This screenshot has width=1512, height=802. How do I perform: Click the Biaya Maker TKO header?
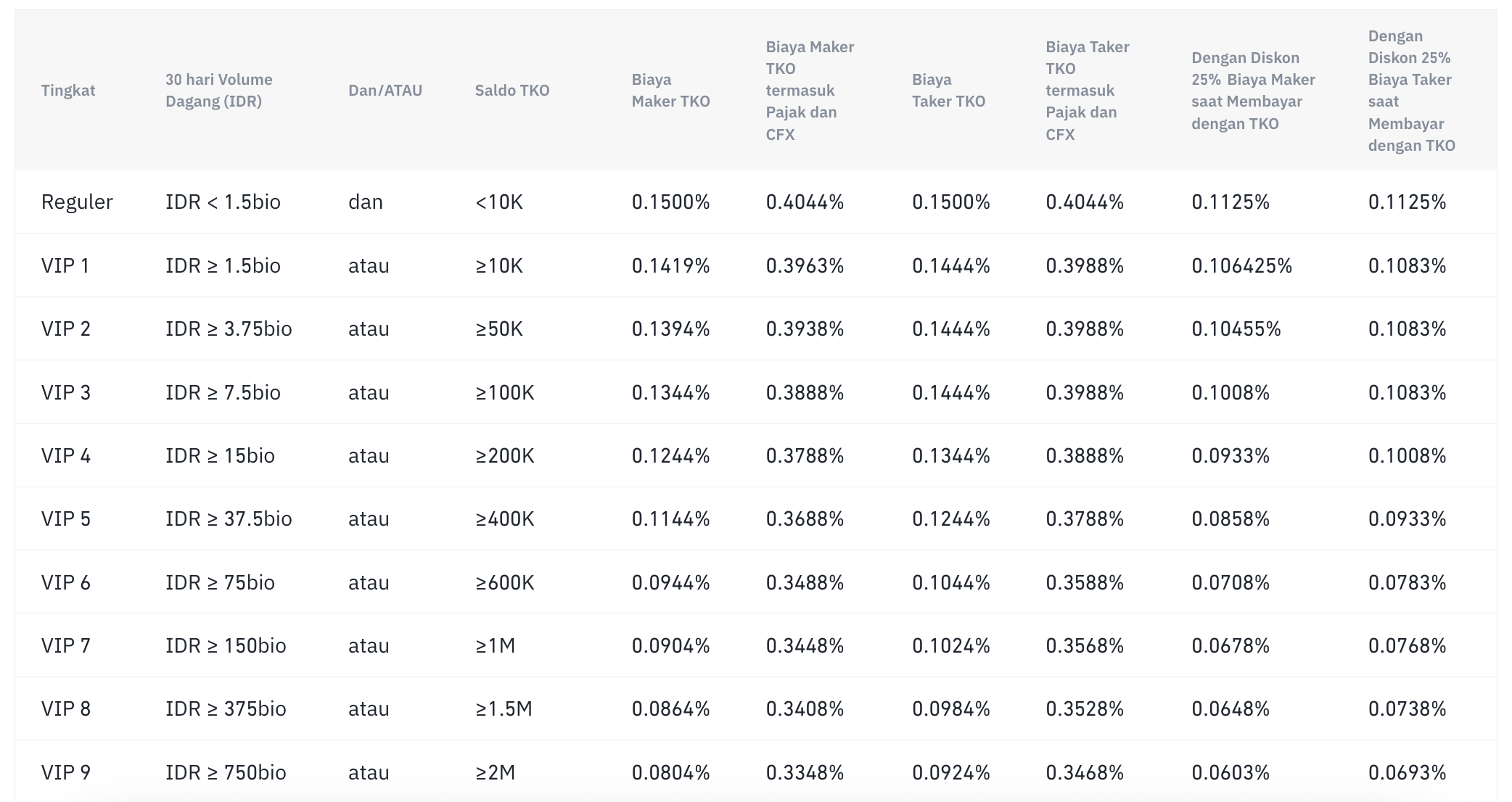point(670,91)
